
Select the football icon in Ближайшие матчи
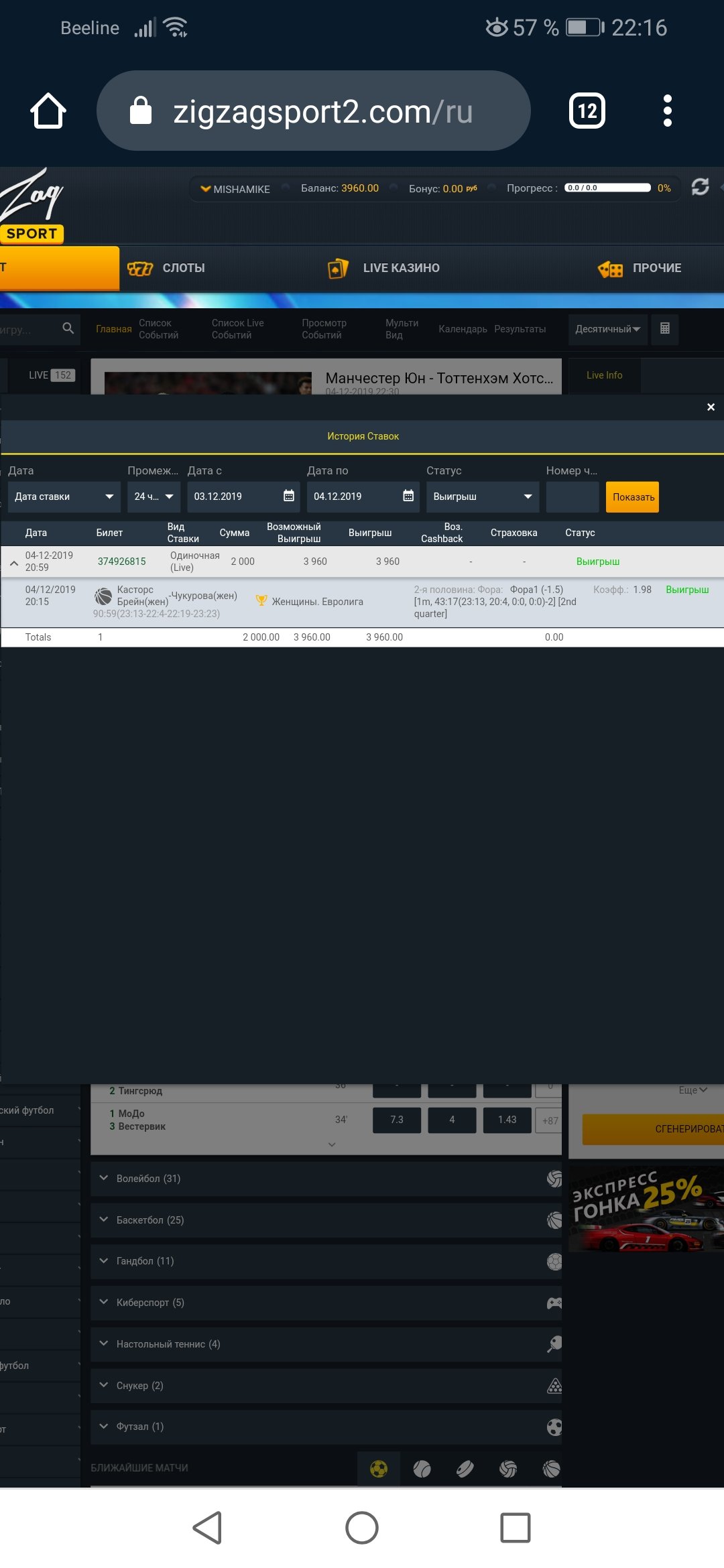tap(379, 1469)
